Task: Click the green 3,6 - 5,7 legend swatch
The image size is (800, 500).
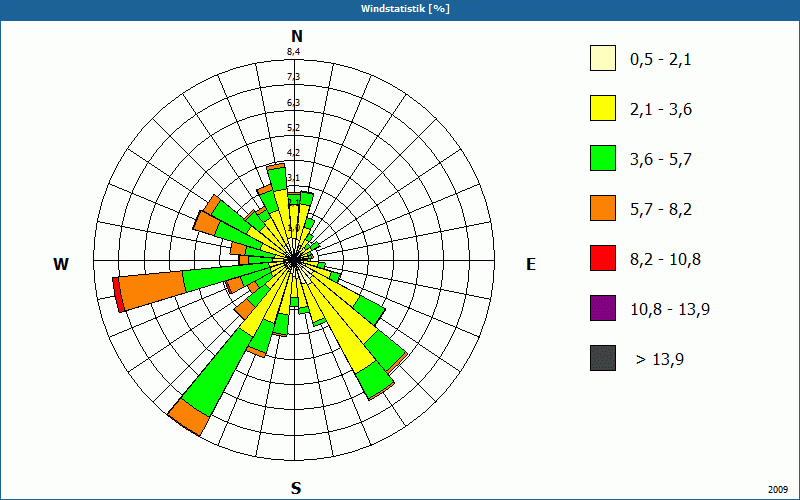Action: tap(603, 158)
